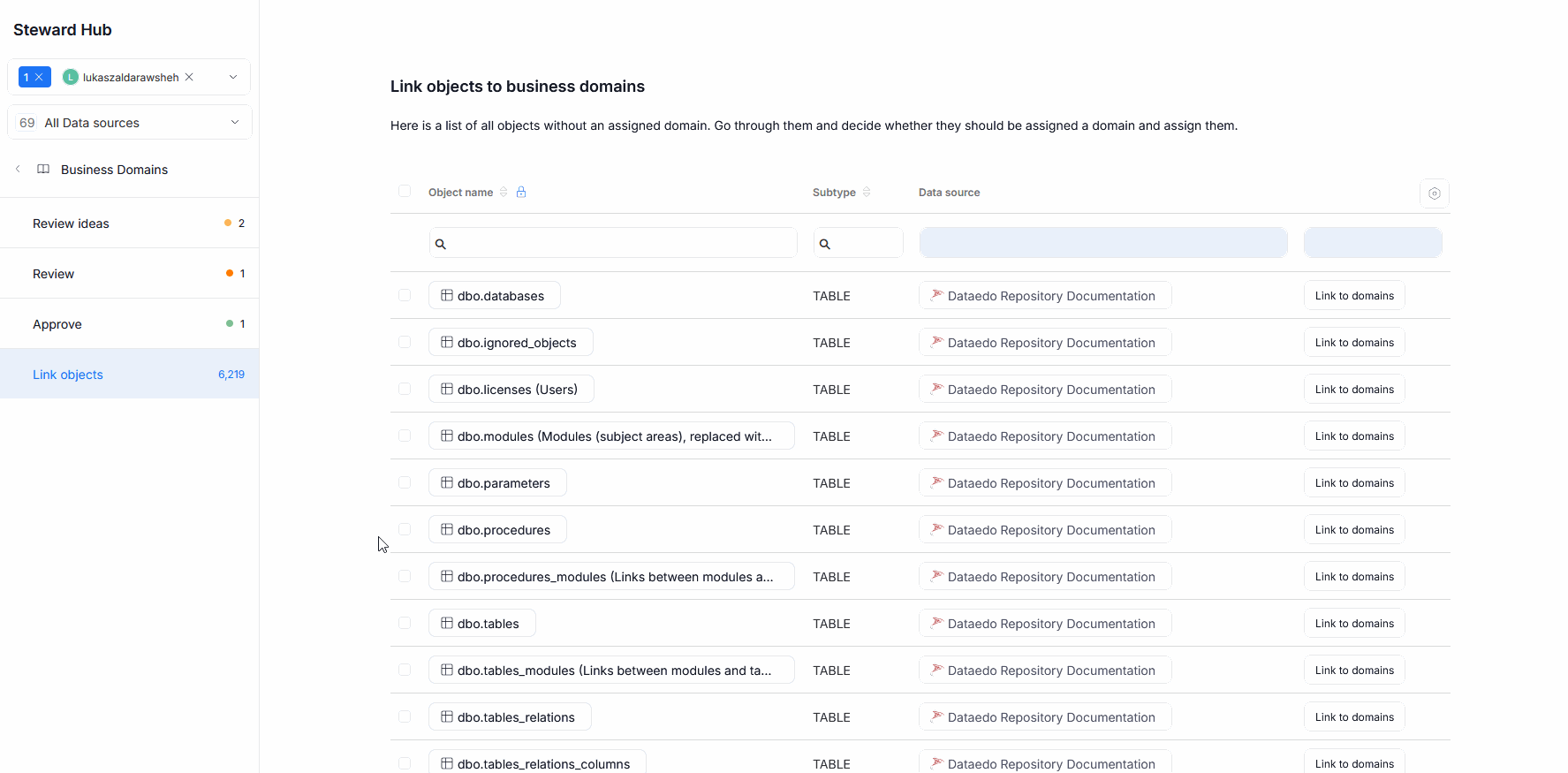Click the Subtype search field
The width and height of the screenshot is (1568, 773).
coord(858,243)
